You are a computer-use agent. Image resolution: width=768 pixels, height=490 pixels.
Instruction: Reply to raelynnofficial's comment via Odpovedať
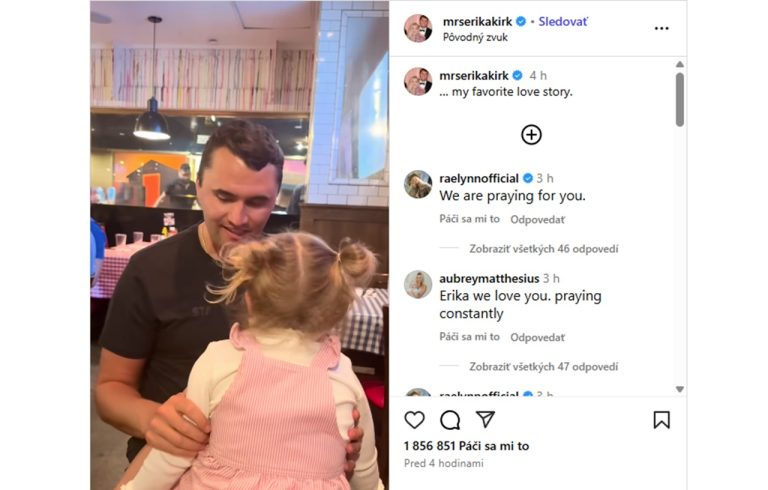(537, 220)
